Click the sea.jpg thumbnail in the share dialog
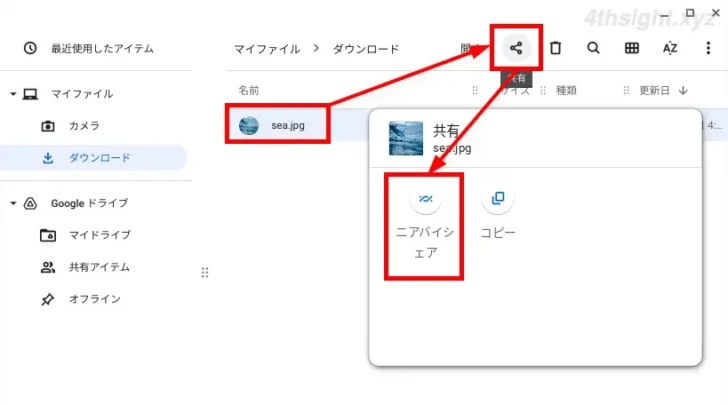Viewport: 728px width, 405px height. (x=406, y=138)
